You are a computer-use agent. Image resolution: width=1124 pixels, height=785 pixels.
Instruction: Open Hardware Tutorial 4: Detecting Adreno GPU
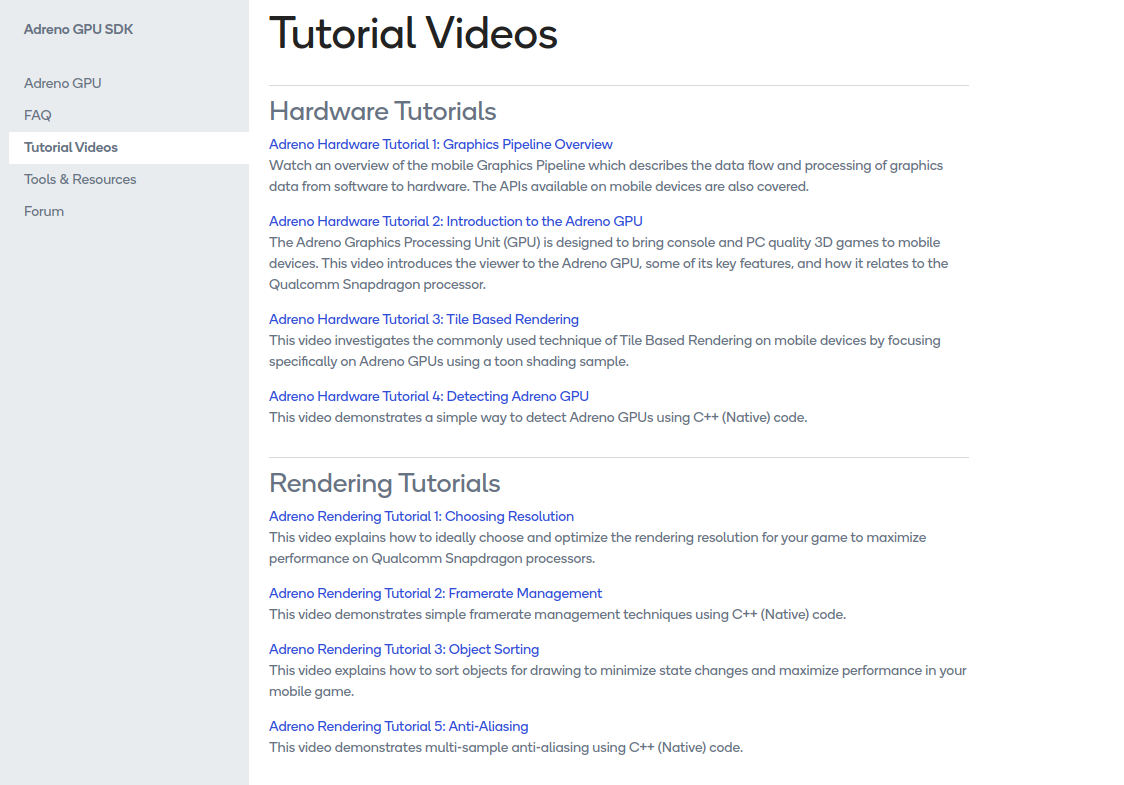[x=429, y=396]
